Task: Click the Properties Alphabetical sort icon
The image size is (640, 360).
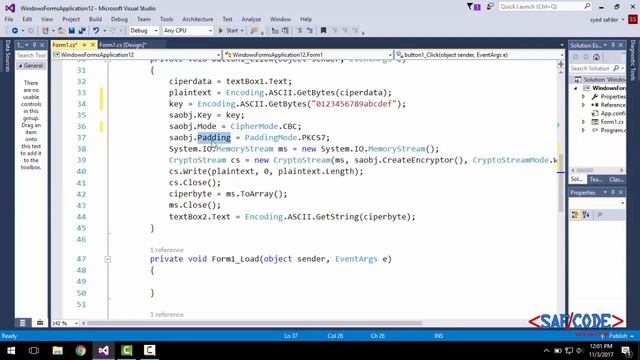Action: coord(586,215)
